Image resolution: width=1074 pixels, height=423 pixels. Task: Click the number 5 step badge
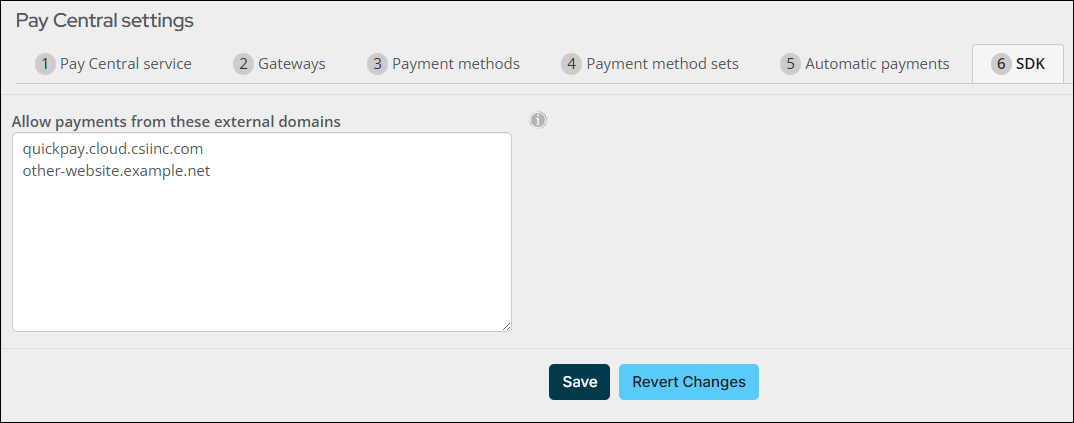790,64
